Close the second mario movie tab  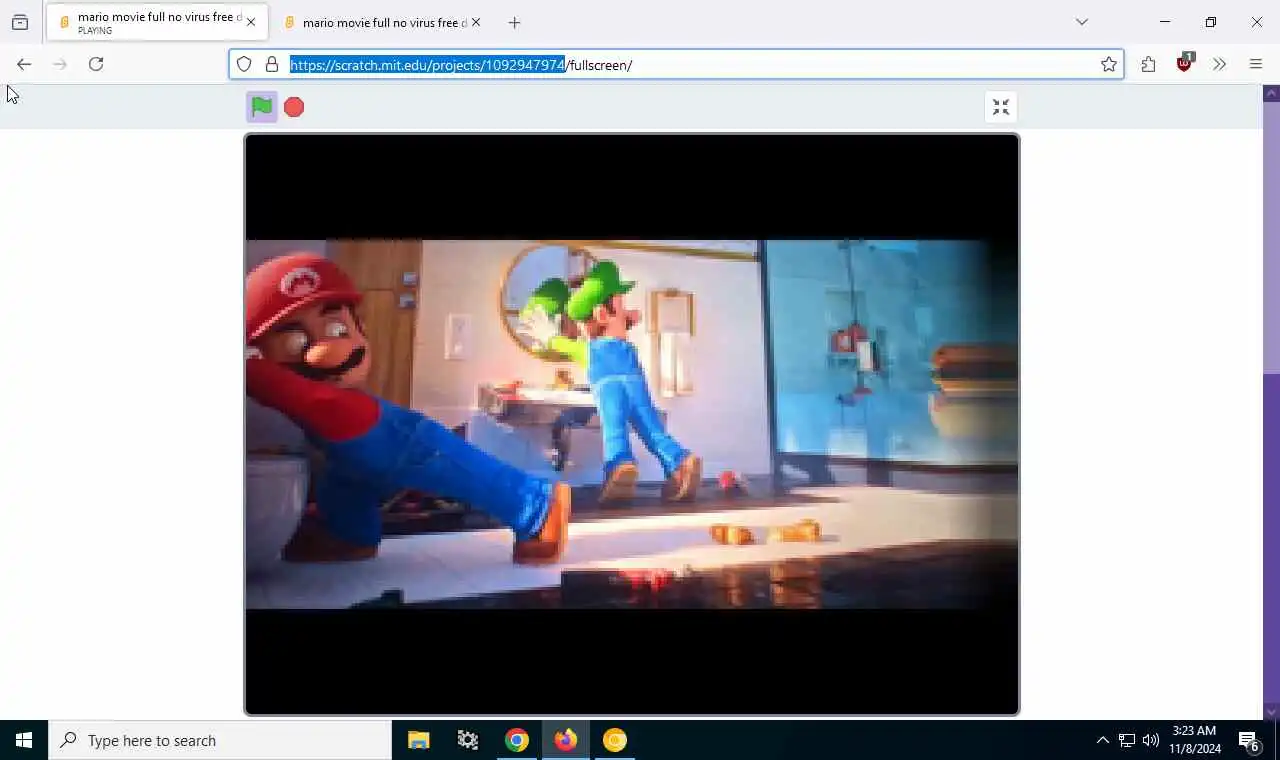pos(476,22)
